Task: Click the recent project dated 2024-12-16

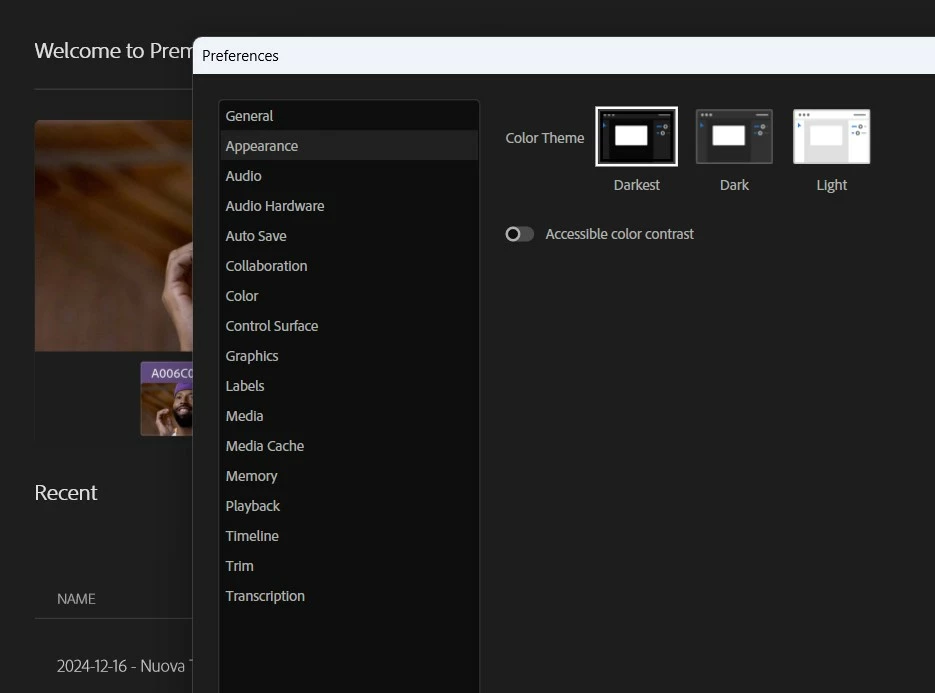Action: (124, 666)
